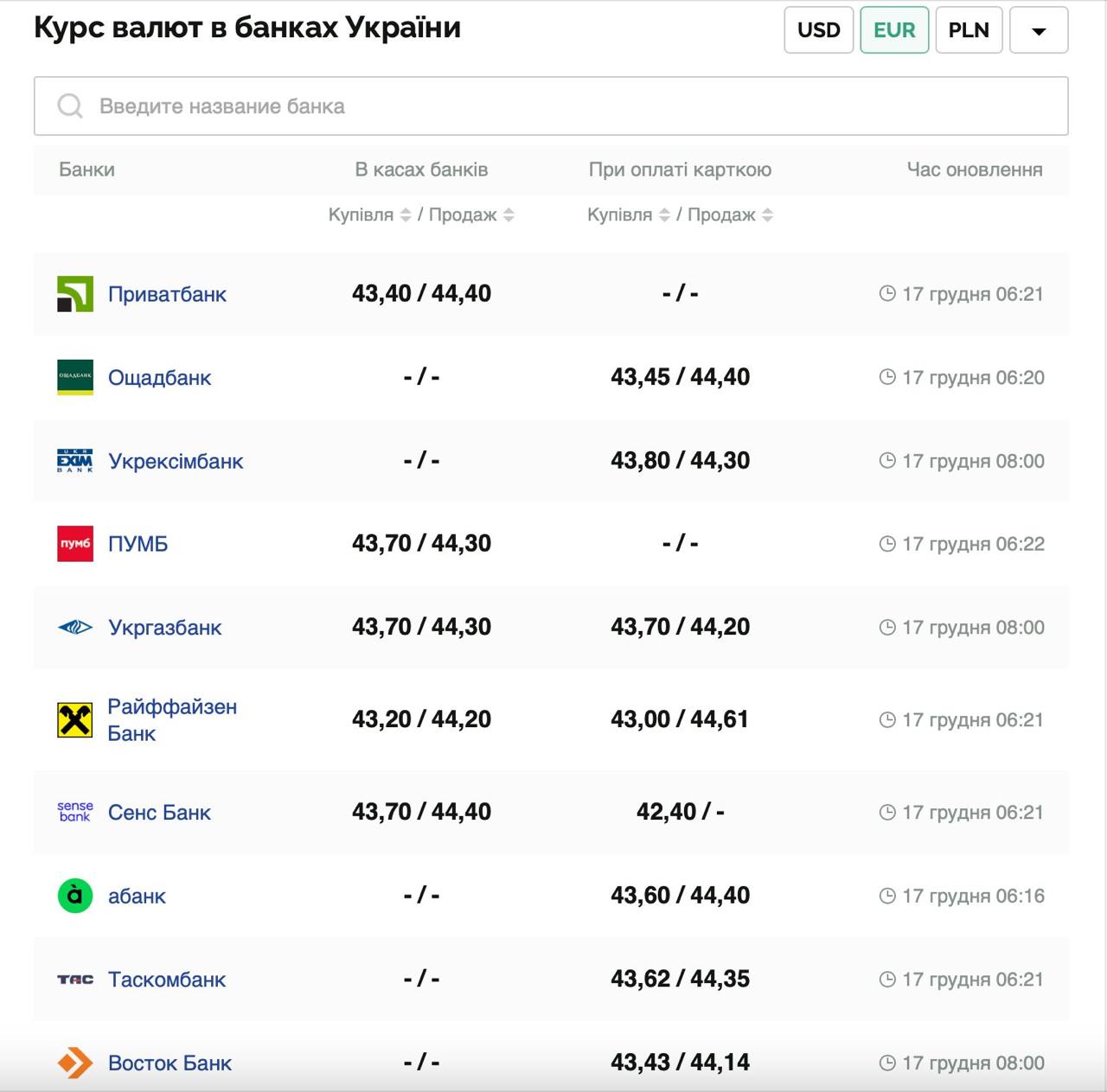Open the Восток Банк link
The width and height of the screenshot is (1107, 1092).
tap(170, 1063)
